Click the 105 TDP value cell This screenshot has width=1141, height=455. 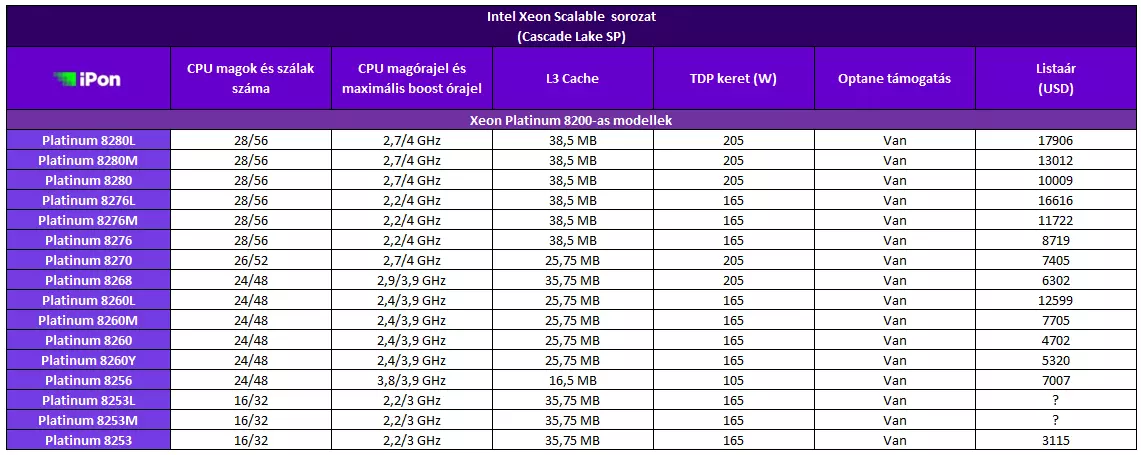(733, 380)
